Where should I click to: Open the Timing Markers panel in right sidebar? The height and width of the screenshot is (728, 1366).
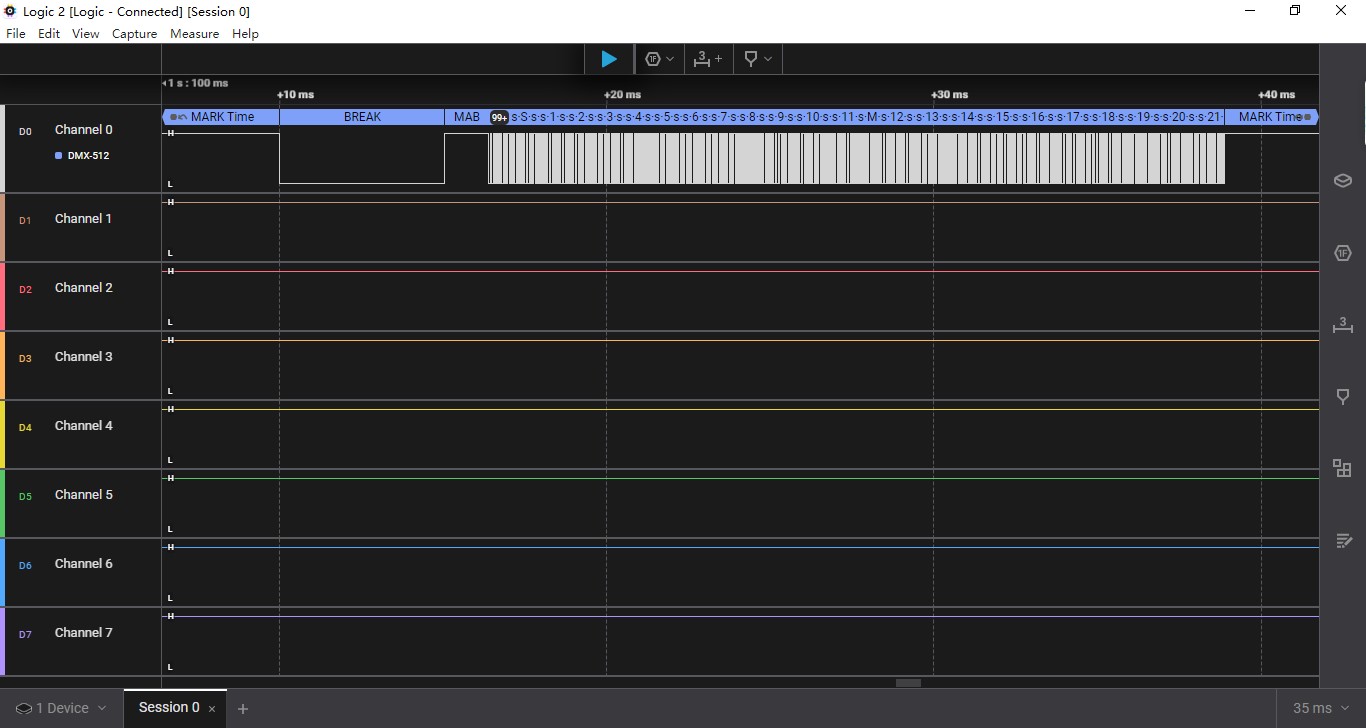click(x=1342, y=397)
